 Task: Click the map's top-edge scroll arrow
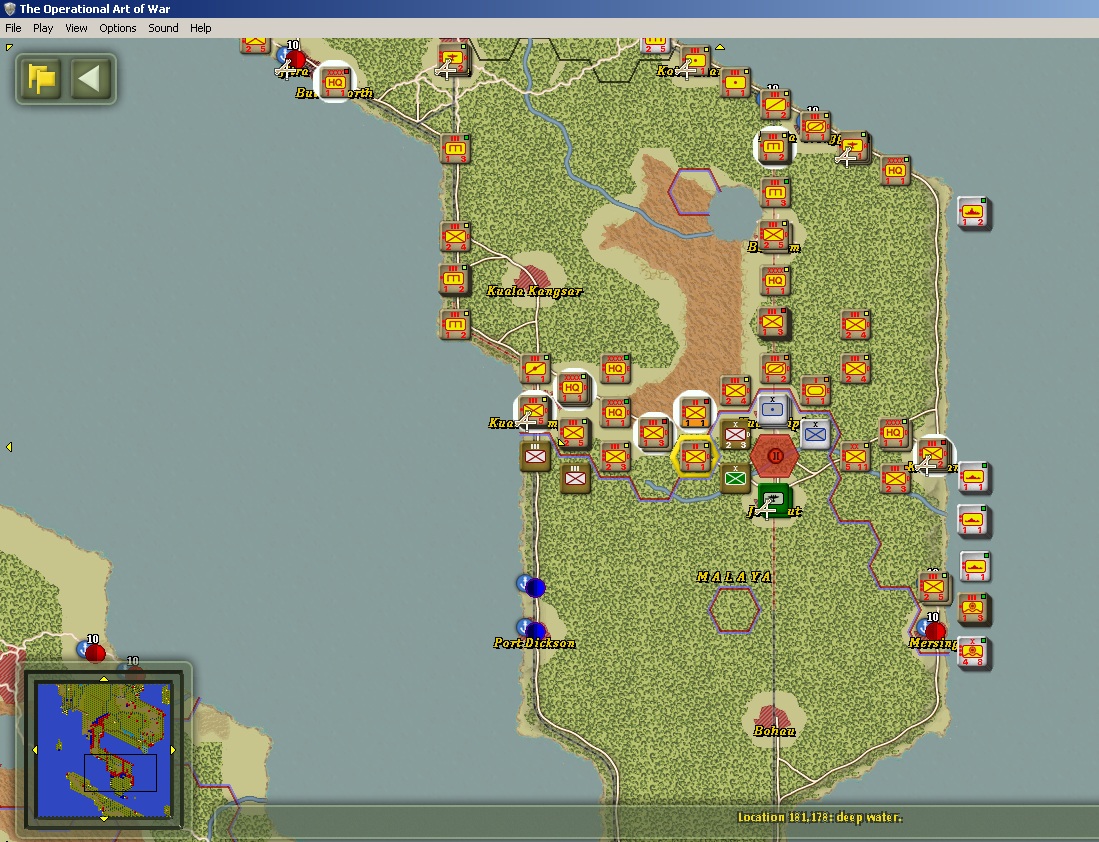pyautogui.click(x=720, y=48)
